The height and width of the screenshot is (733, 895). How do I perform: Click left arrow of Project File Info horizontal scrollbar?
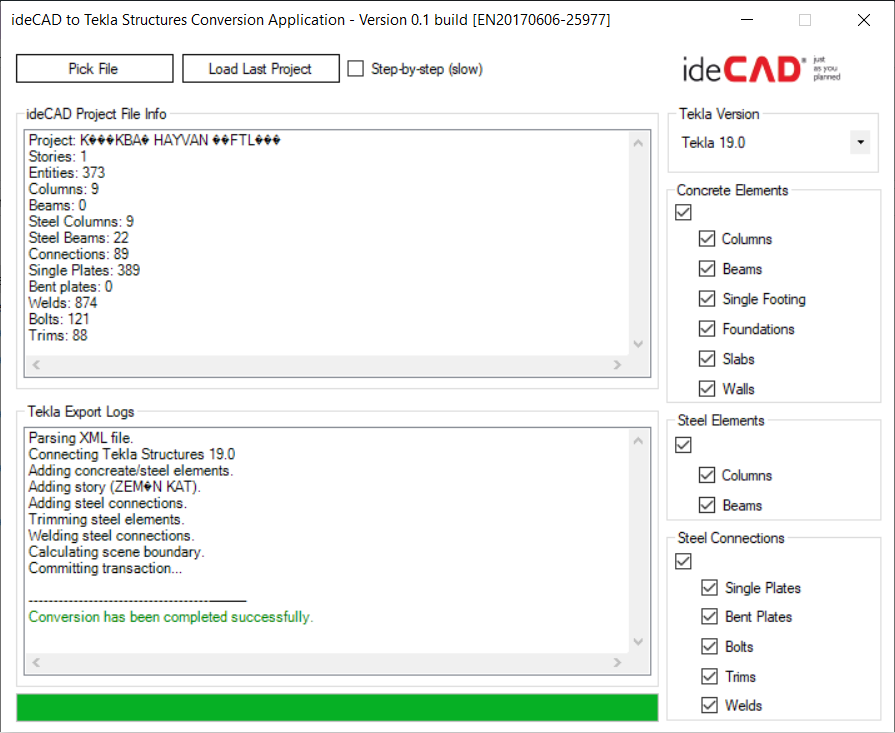tap(37, 365)
